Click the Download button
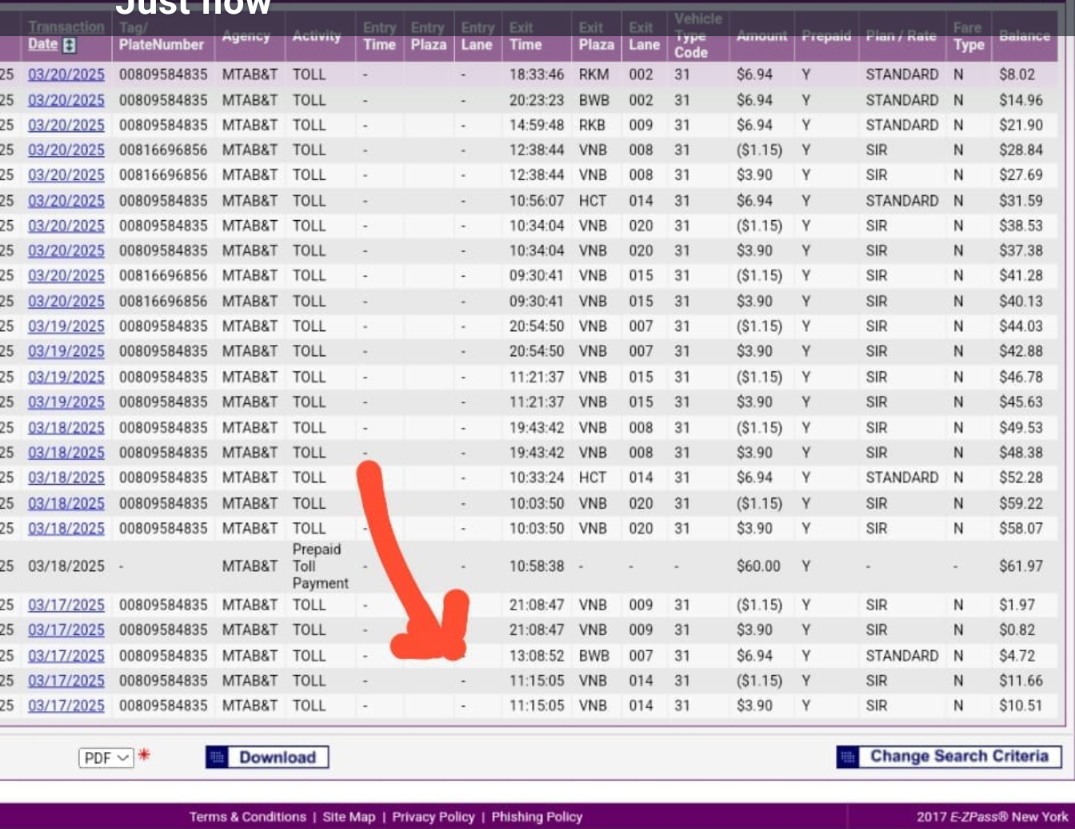This screenshot has height=829, width=1075. pos(267,757)
